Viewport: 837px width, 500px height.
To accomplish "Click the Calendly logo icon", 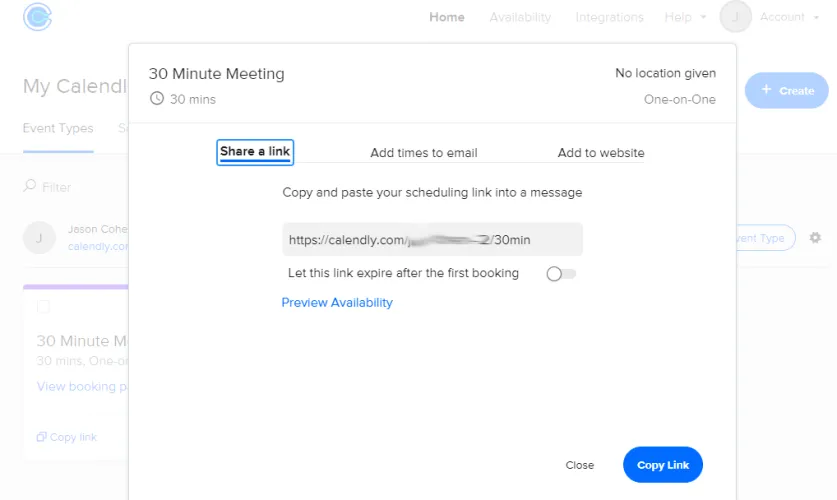I will pyautogui.click(x=37, y=17).
